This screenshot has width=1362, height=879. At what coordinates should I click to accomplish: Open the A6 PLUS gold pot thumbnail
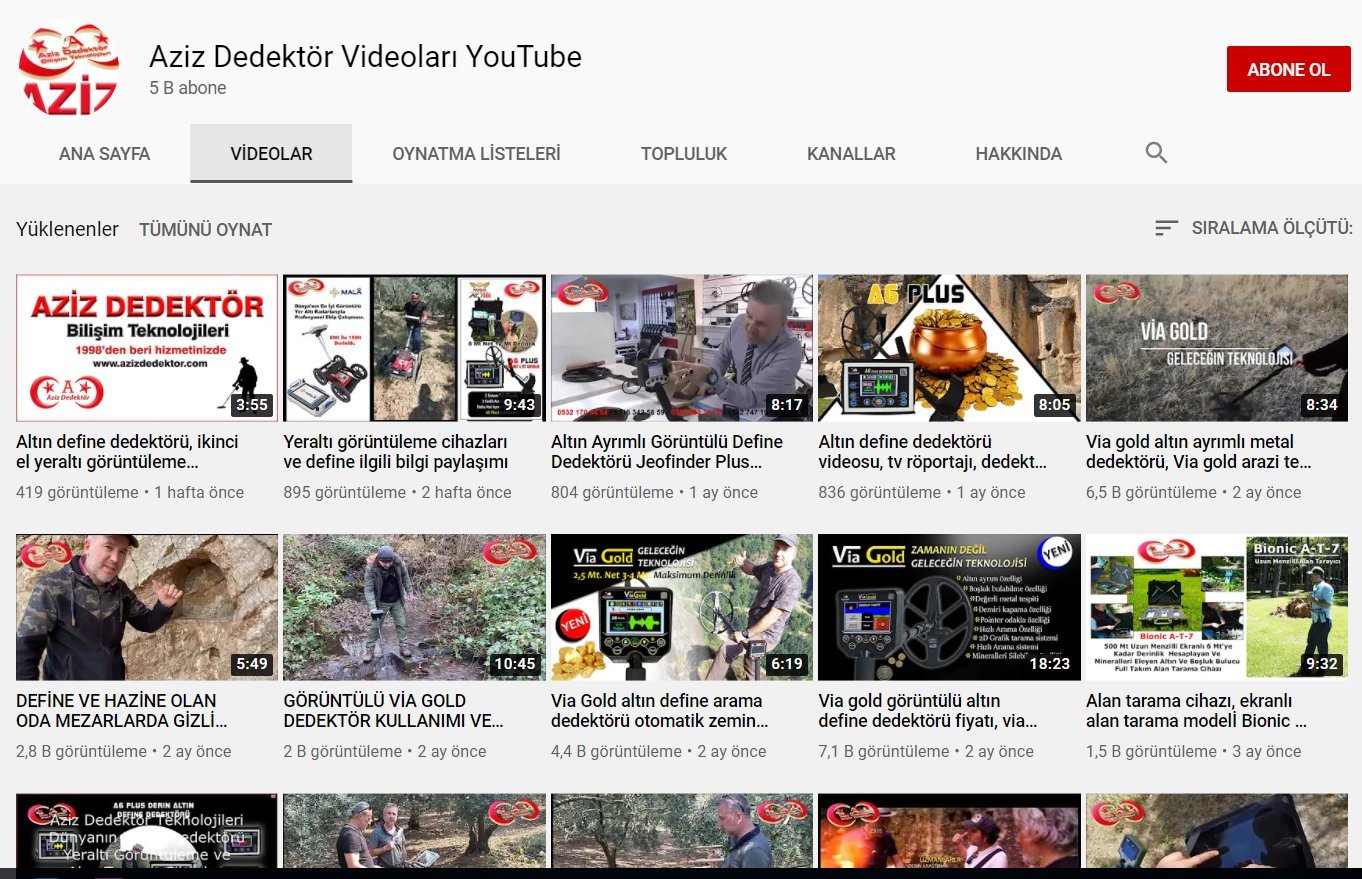[949, 348]
